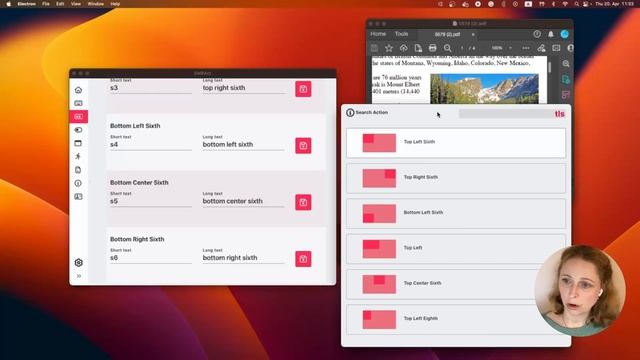Open the home section in app sidebar

click(78, 90)
